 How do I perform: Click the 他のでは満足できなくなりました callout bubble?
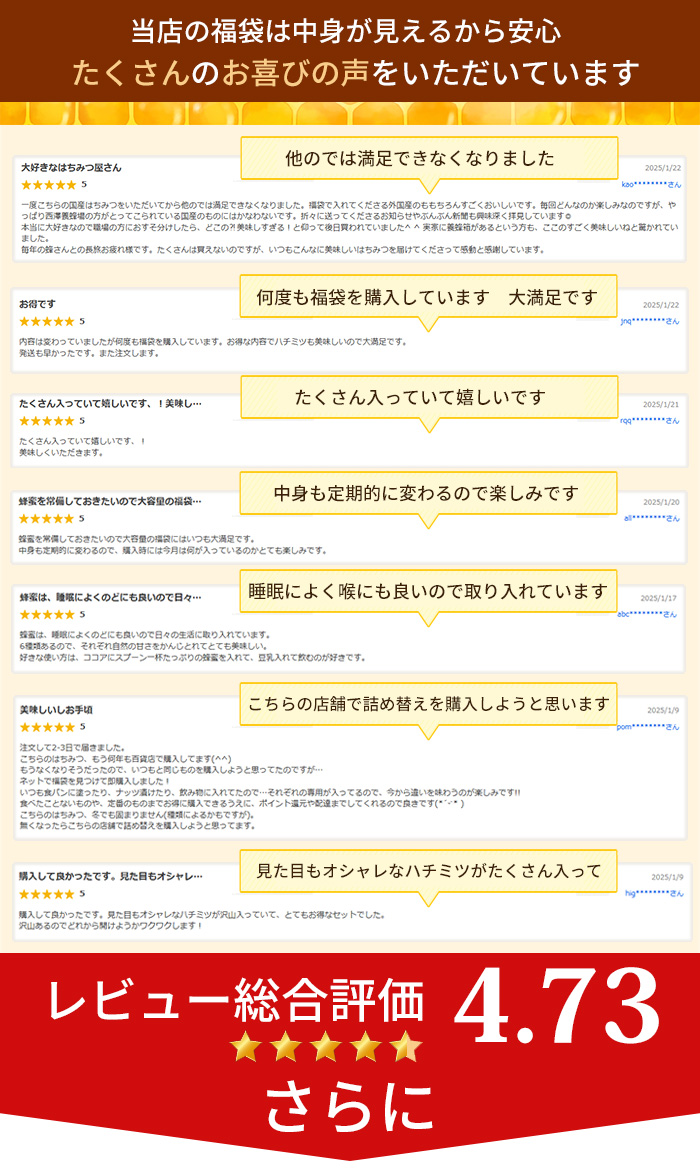click(428, 158)
